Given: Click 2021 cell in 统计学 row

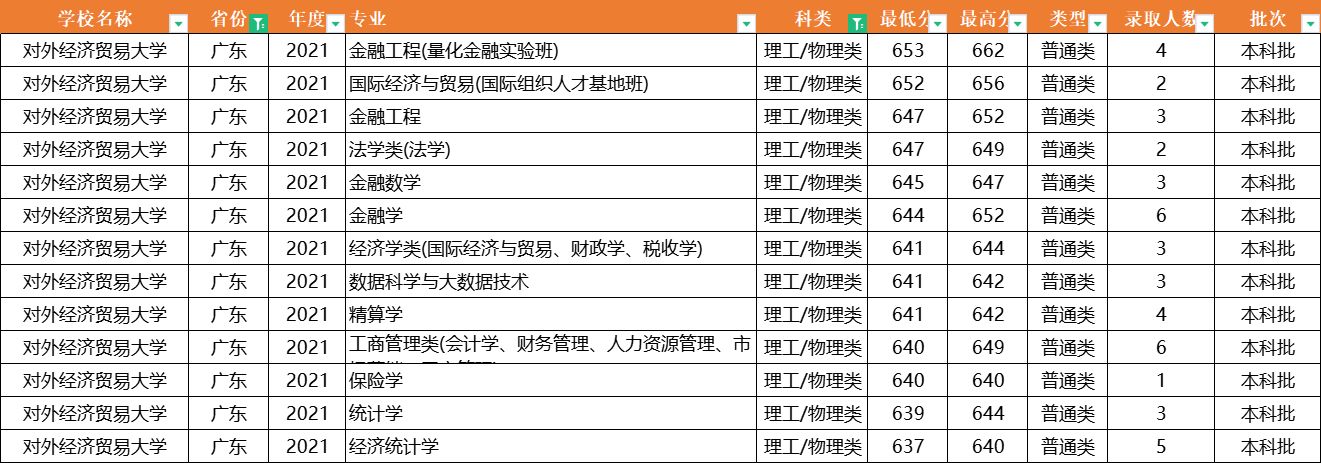Looking at the screenshot, I should click(307, 414).
